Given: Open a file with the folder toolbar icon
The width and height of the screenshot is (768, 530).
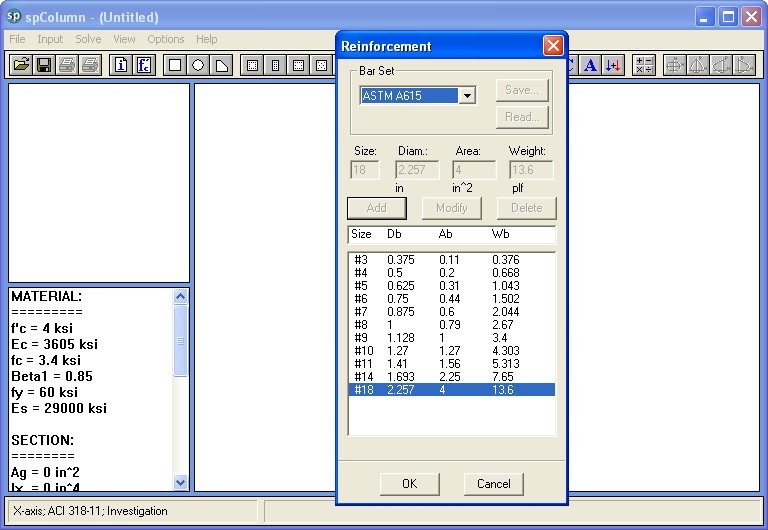Looking at the screenshot, I should click(21, 65).
